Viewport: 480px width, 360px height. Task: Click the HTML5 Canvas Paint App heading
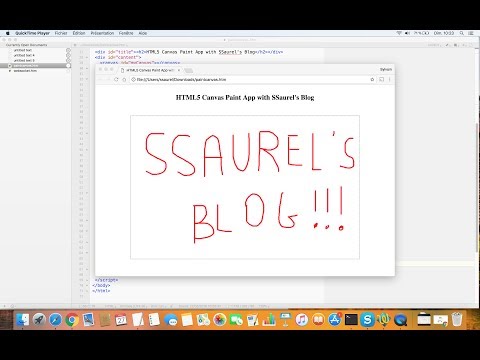click(x=245, y=97)
